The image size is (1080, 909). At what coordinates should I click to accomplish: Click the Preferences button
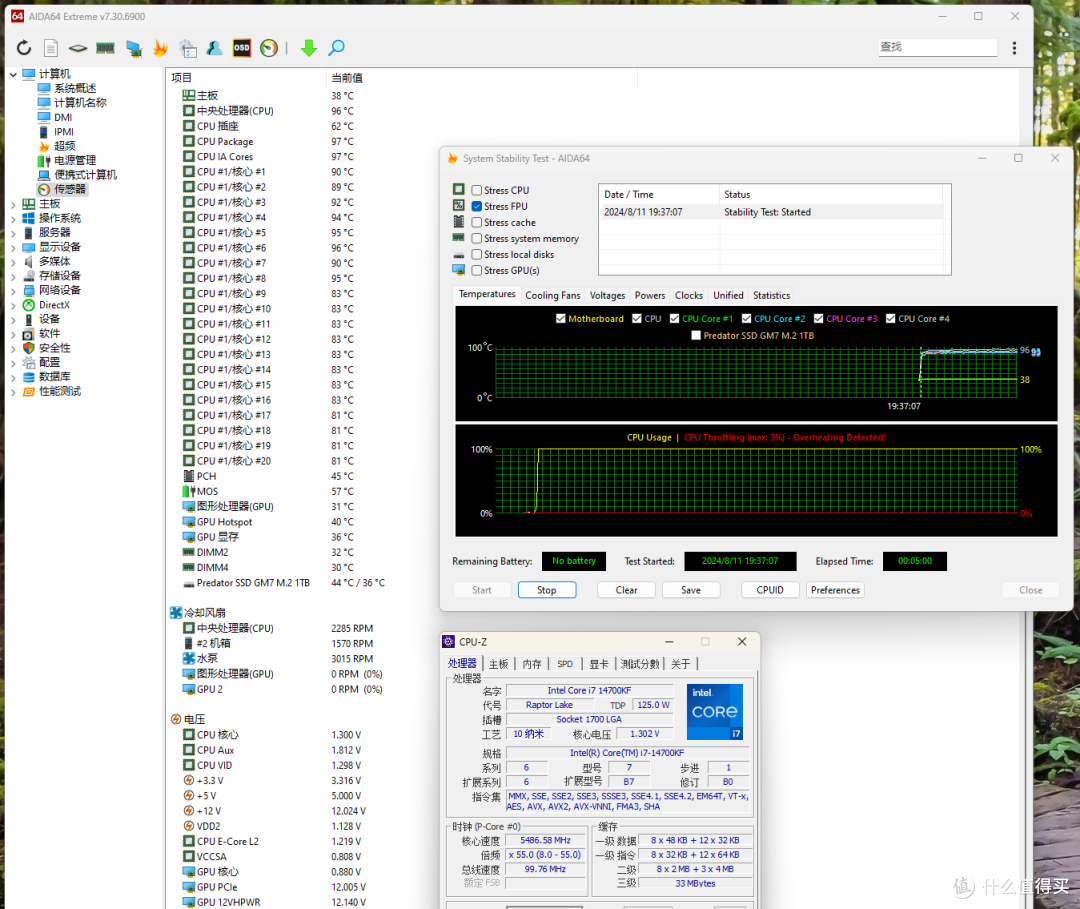[x=835, y=590]
